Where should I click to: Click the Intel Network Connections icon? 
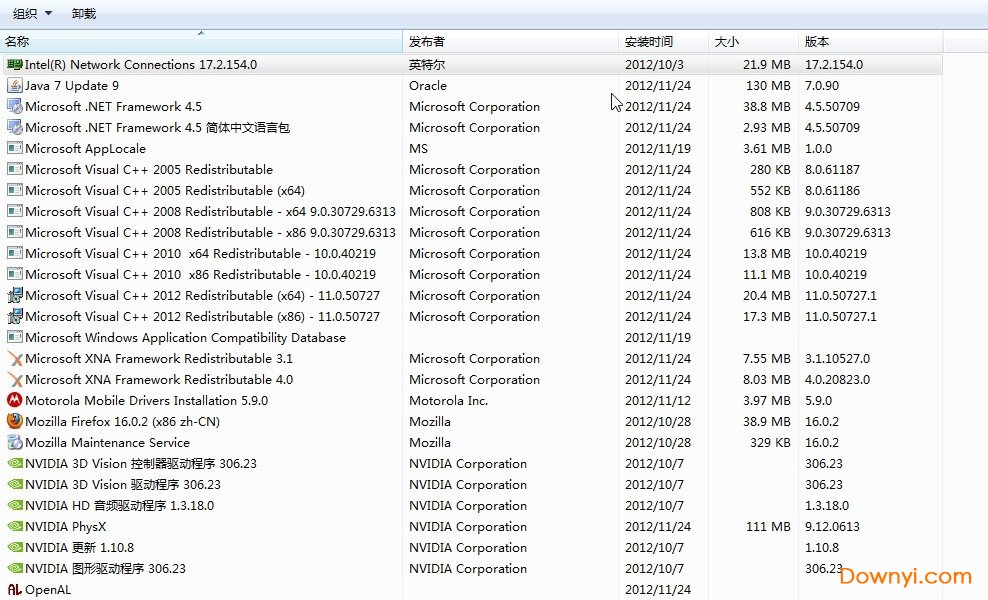click(x=15, y=64)
